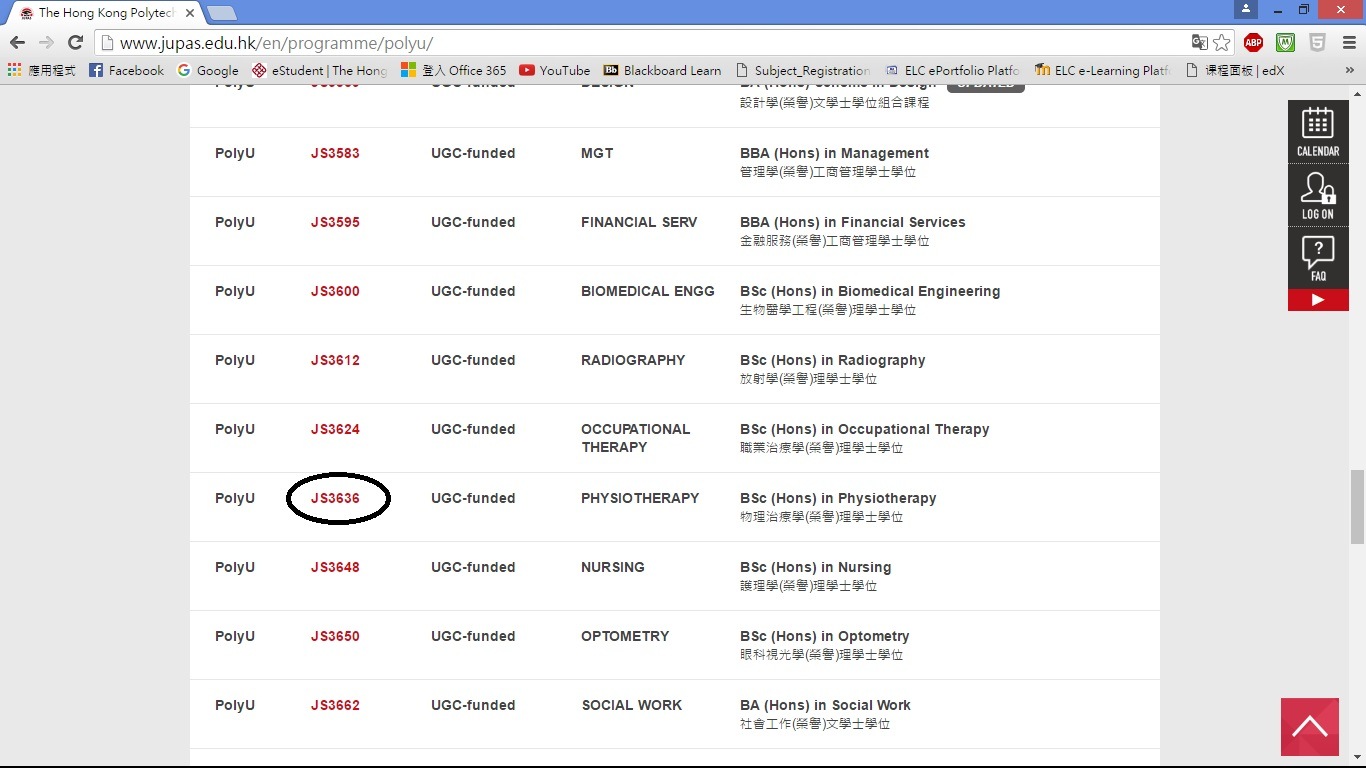Open the Calendar sidebar icon
The height and width of the screenshot is (768, 1366).
1318,132
